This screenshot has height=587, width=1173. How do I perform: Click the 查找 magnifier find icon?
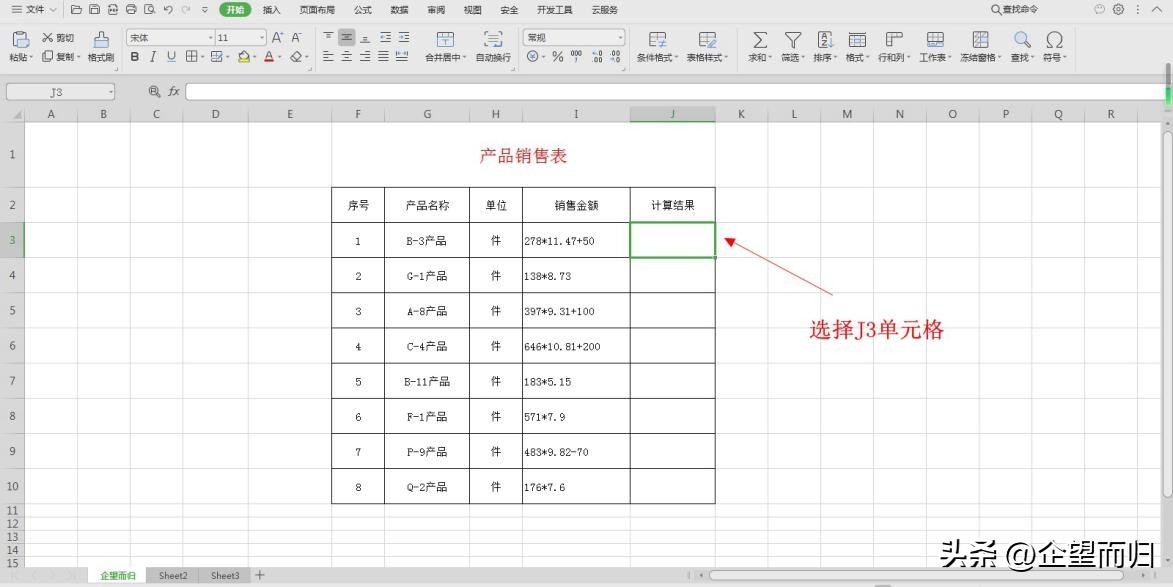pyautogui.click(x=1022, y=40)
